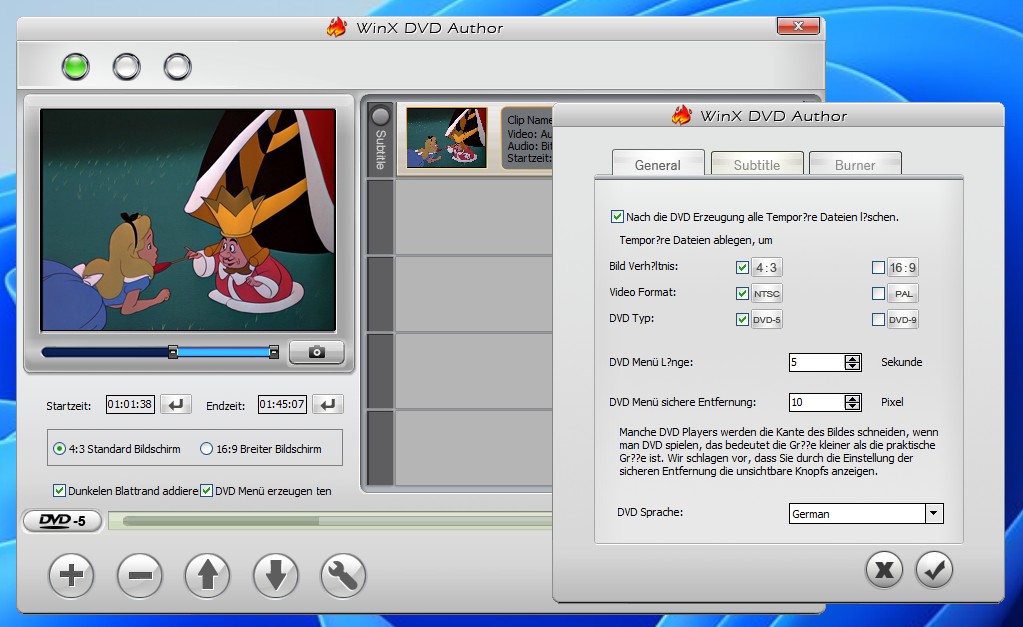Screen dimensions: 1023x627
Task: Click the Clip Name info box
Action: point(527,138)
